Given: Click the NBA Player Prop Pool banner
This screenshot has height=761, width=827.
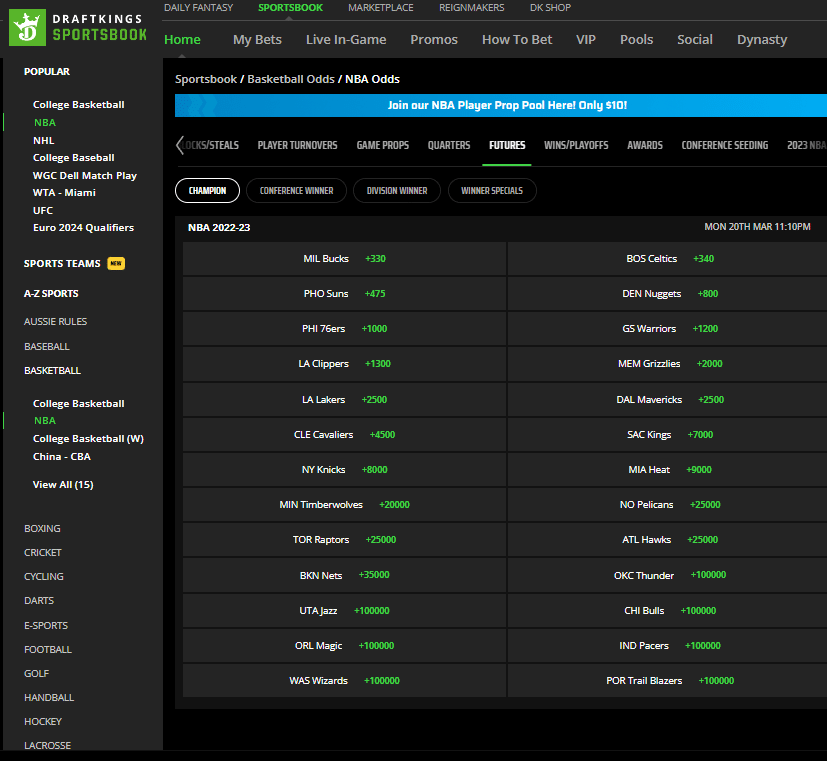Looking at the screenshot, I should (x=501, y=105).
